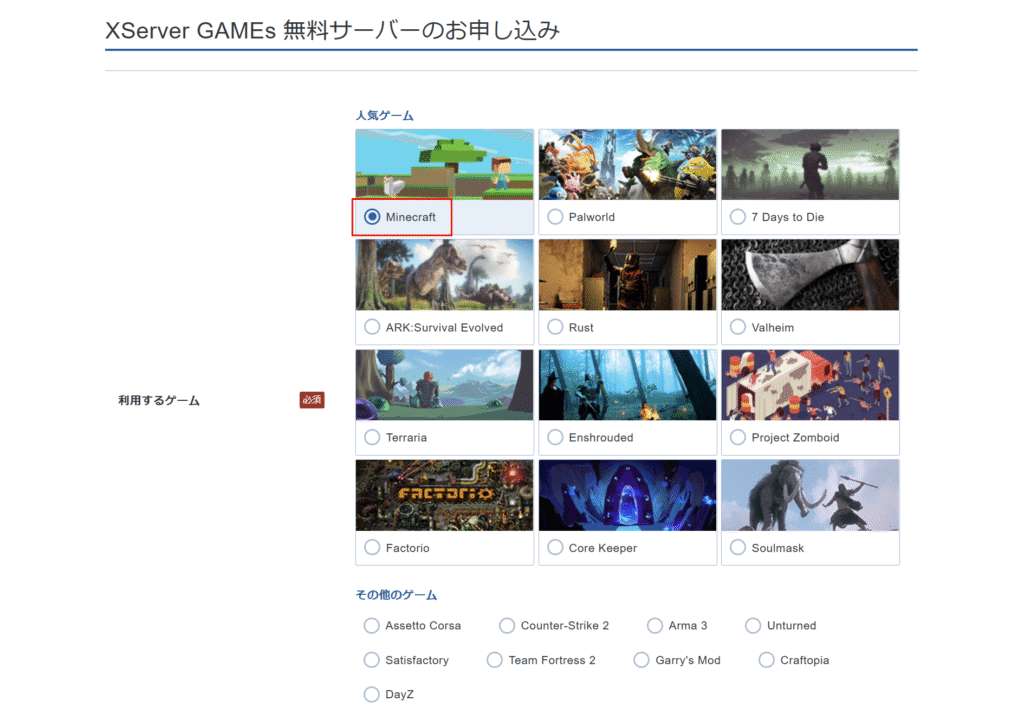The image size is (1024, 721).
Task: Pick the ARK:Survival Evolved radio button
Action: (372, 327)
